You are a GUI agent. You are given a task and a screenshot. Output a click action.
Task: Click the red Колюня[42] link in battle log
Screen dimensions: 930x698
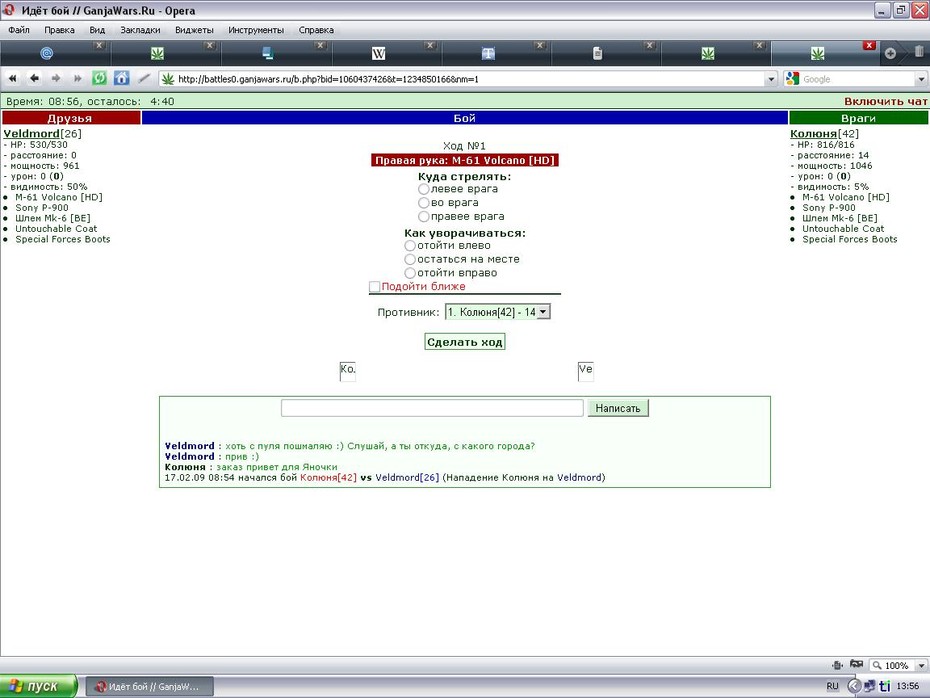[328, 477]
